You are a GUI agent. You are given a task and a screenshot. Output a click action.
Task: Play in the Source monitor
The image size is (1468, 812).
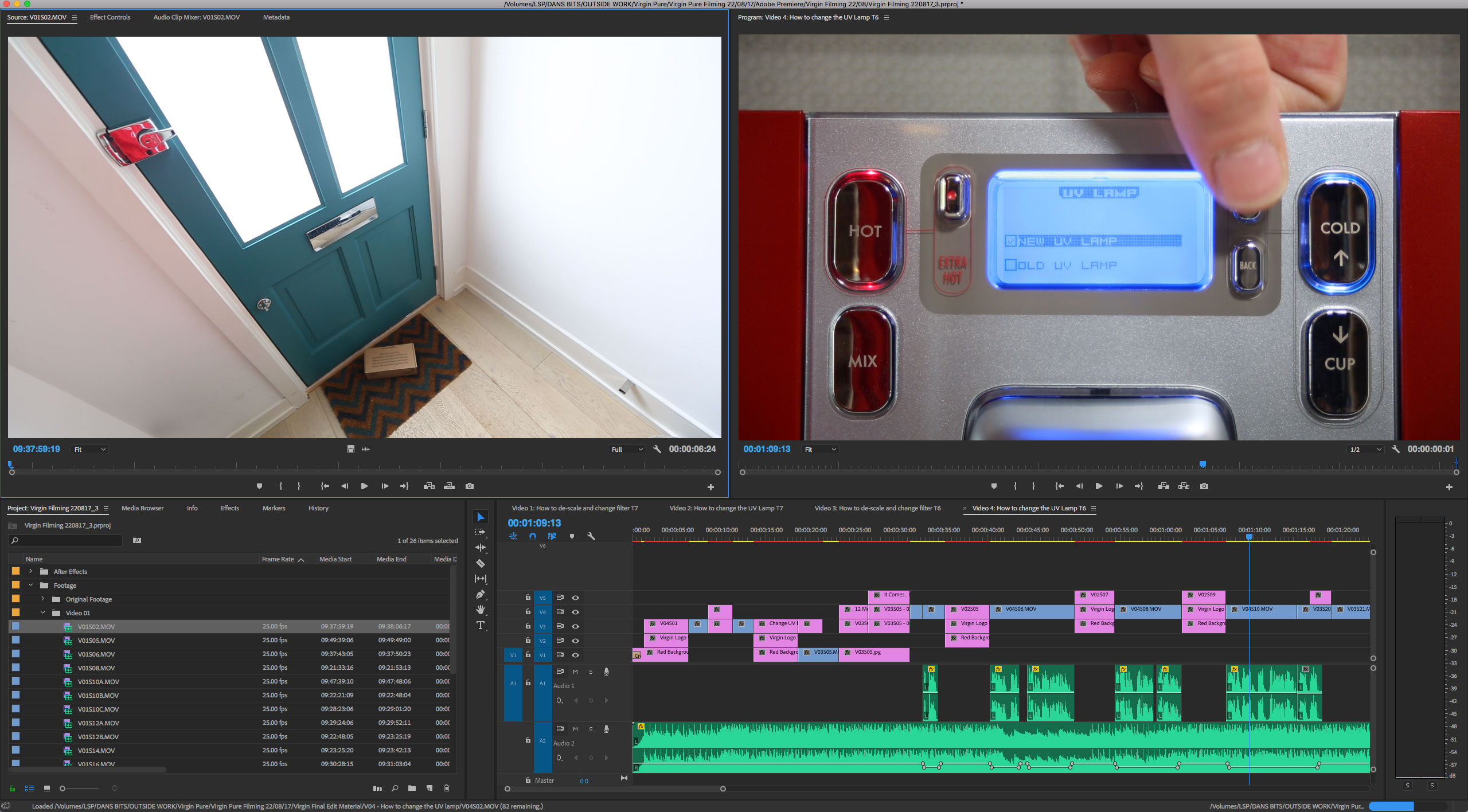(365, 486)
